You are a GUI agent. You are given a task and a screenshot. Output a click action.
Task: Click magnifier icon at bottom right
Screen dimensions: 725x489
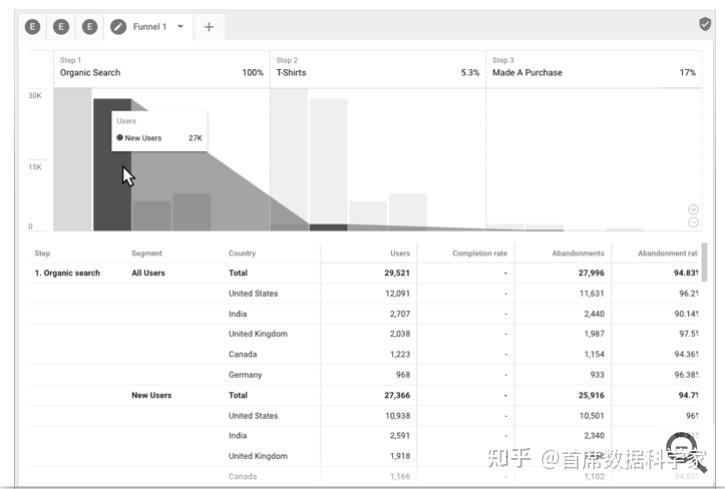(686, 452)
